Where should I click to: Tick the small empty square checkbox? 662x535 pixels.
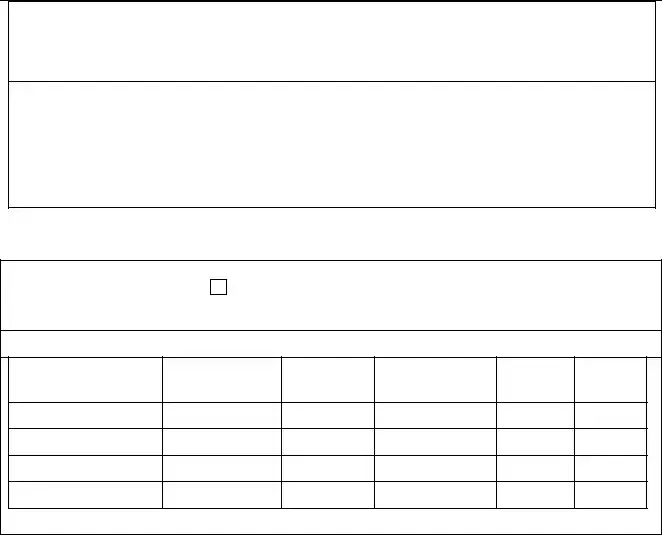[x=218, y=287]
